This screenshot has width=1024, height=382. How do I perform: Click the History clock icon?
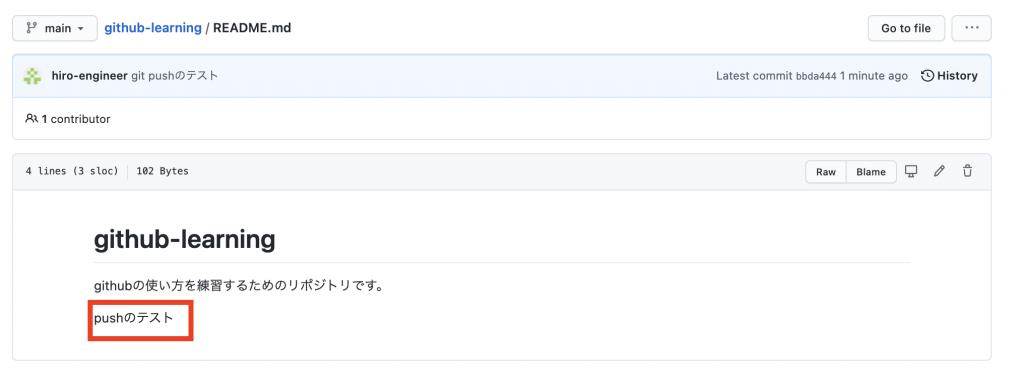click(927, 76)
